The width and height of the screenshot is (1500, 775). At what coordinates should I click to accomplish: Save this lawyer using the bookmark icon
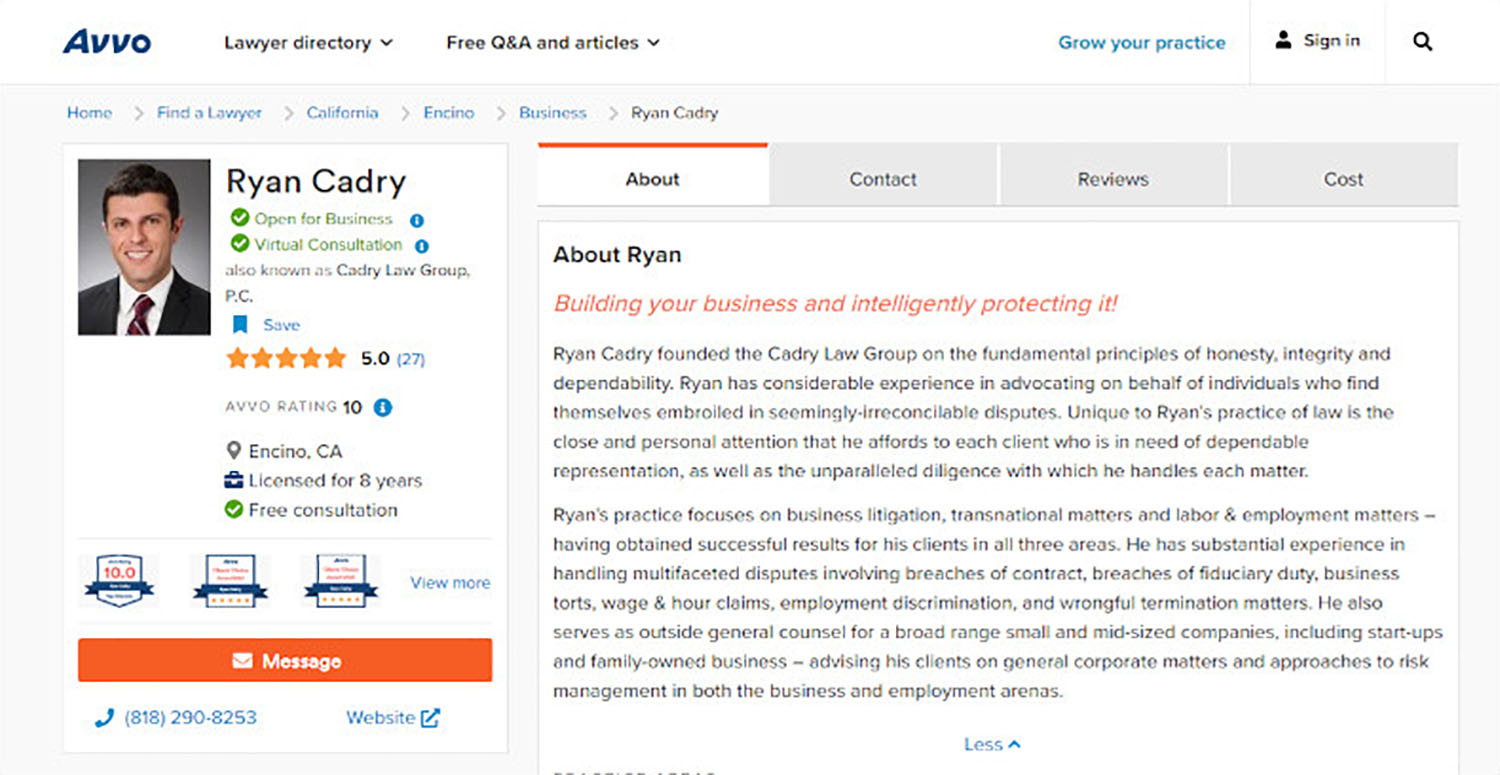[240, 324]
